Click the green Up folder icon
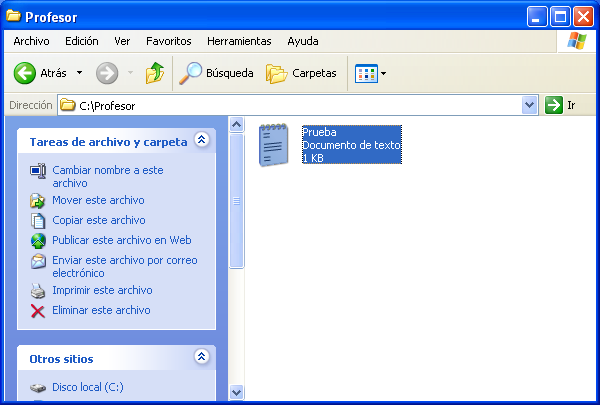600x405 pixels. (154, 73)
